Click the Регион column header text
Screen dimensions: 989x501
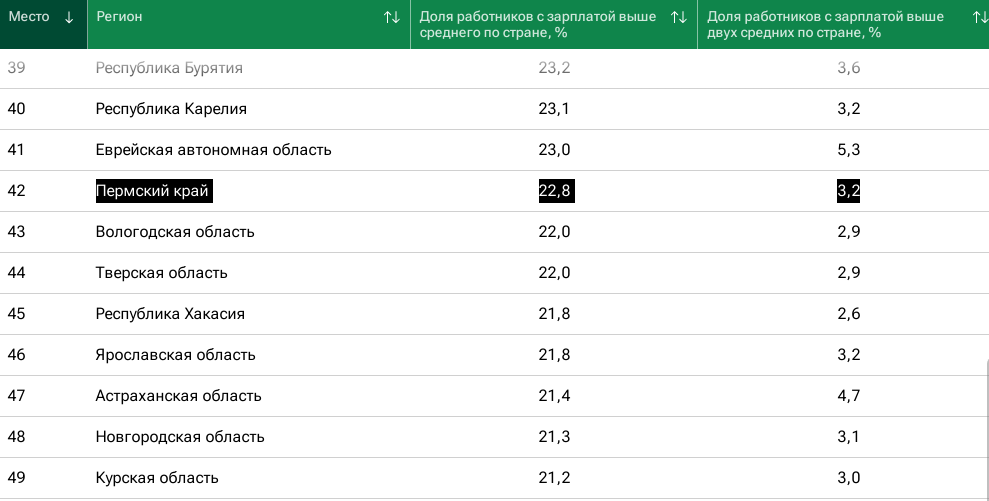click(121, 17)
